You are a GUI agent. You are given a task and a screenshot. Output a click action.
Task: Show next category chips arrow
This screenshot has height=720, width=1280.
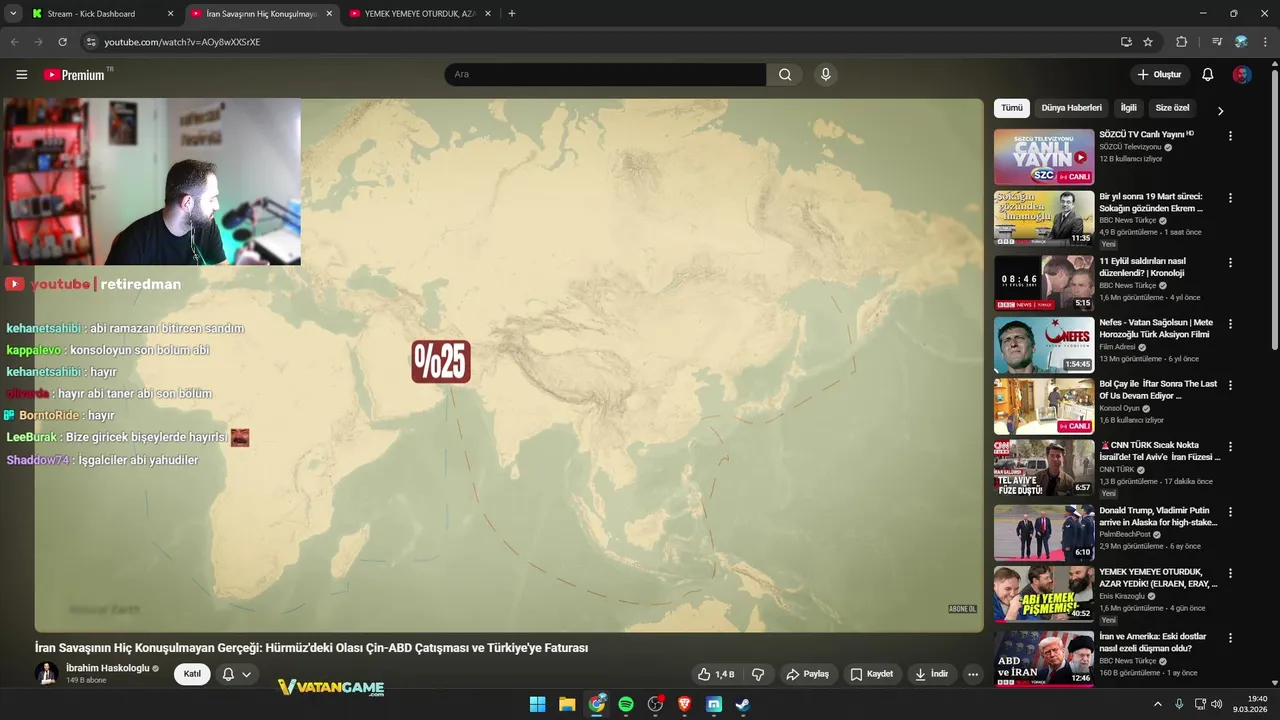1220,110
